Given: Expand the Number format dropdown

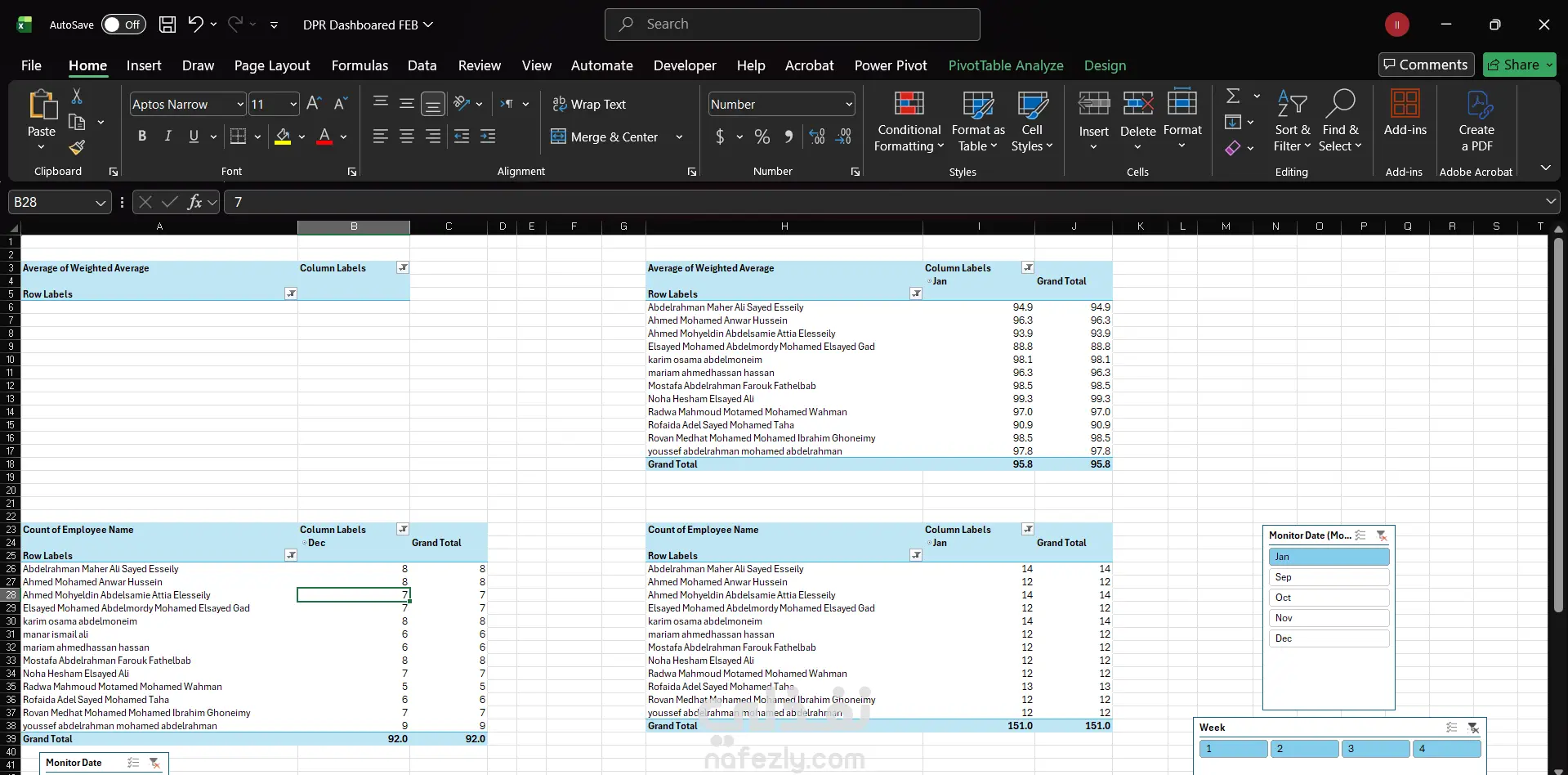Looking at the screenshot, I should (849, 105).
